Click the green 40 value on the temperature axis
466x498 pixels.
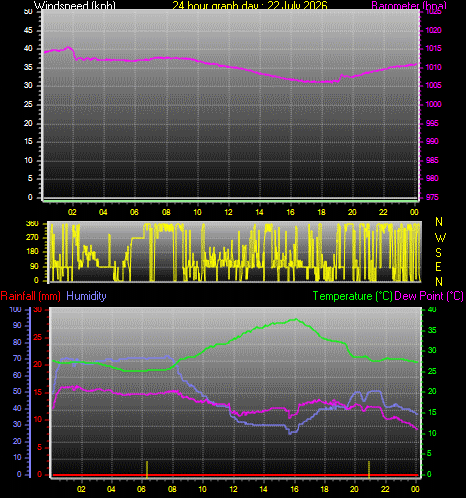432,310
